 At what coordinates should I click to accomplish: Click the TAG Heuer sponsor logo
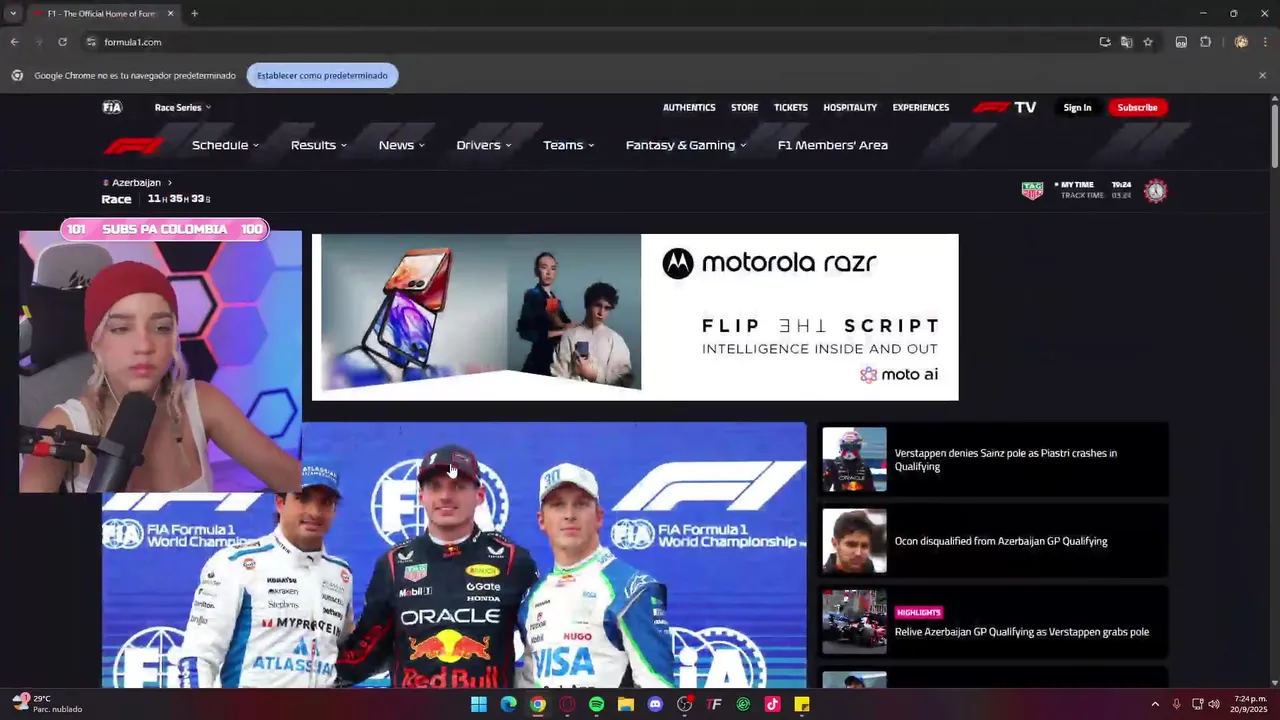1032,190
